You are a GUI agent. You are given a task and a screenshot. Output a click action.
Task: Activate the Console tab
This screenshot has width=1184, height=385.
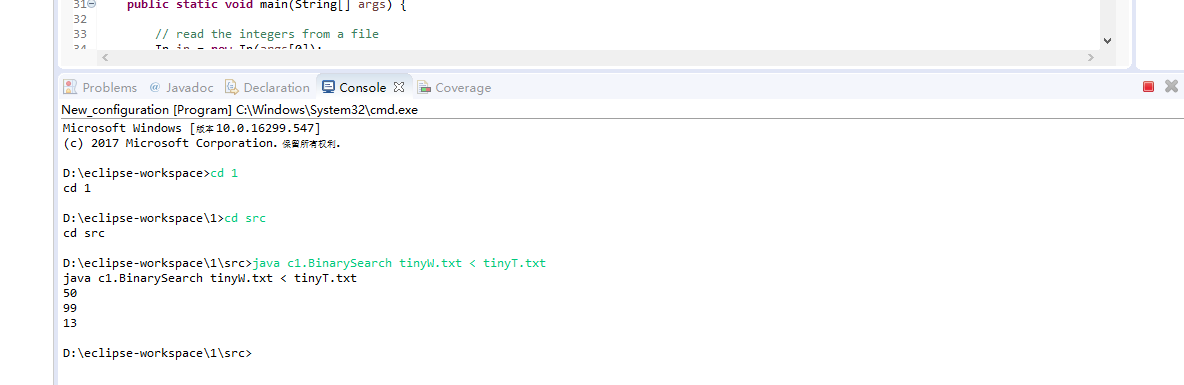(x=354, y=88)
